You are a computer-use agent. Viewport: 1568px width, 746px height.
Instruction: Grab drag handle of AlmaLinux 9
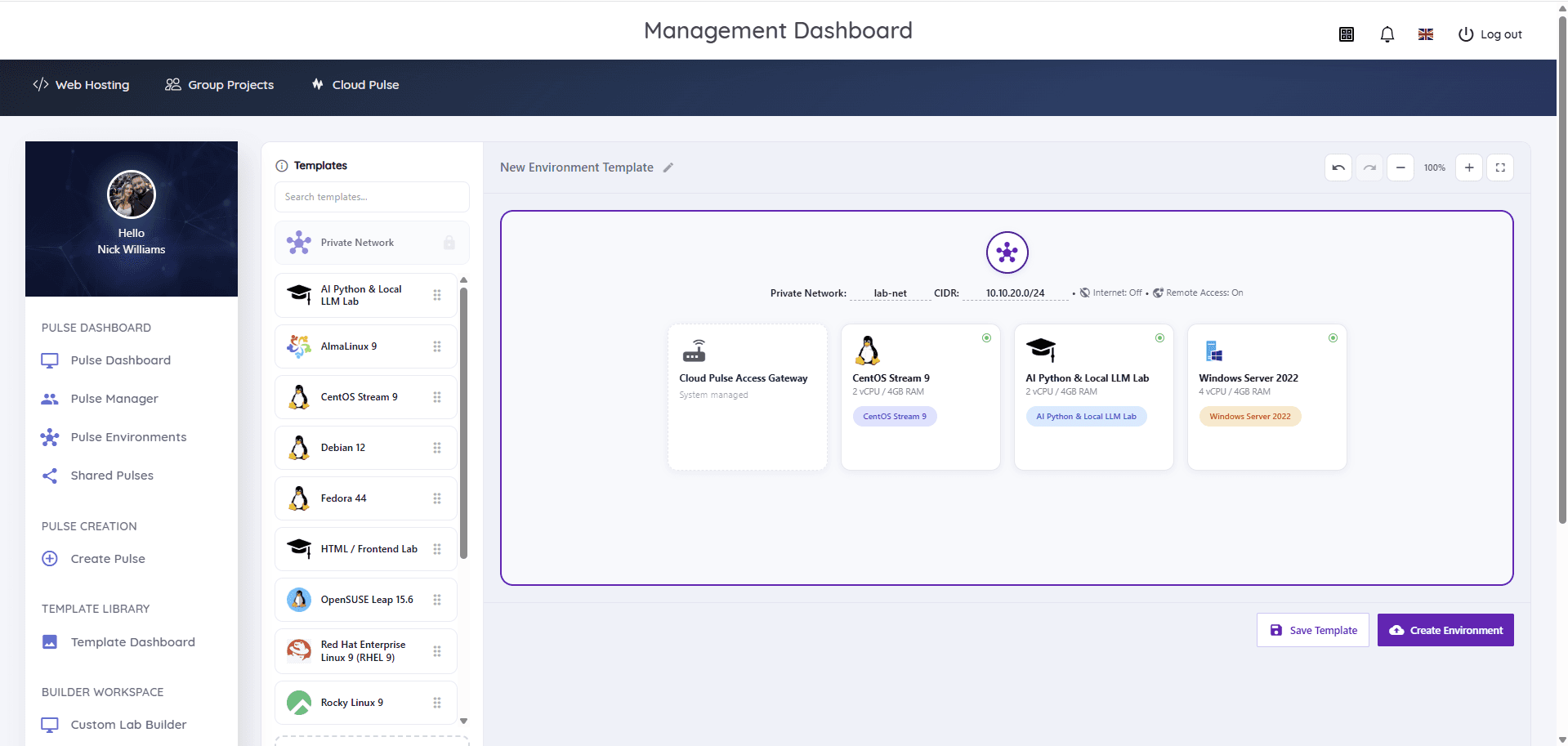point(437,346)
